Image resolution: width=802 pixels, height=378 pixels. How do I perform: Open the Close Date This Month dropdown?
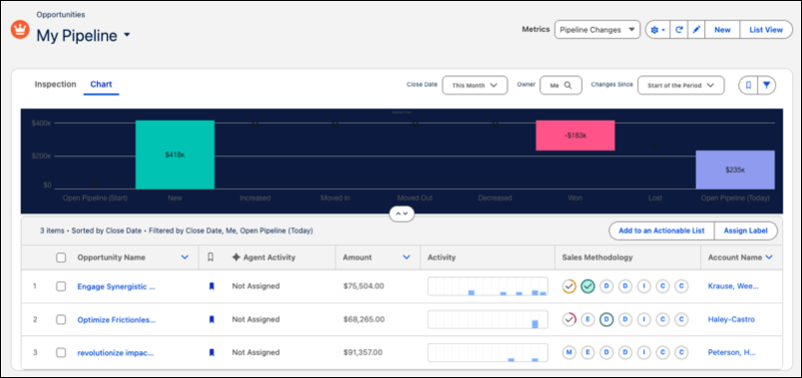point(475,86)
